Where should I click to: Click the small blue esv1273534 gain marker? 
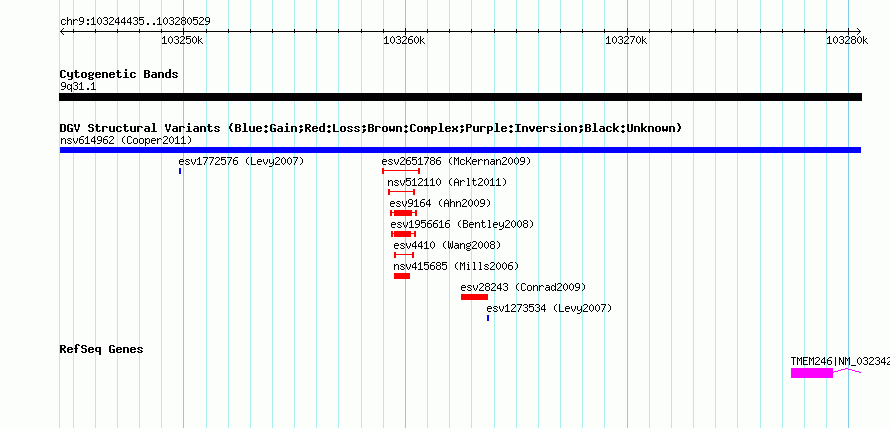(x=488, y=318)
